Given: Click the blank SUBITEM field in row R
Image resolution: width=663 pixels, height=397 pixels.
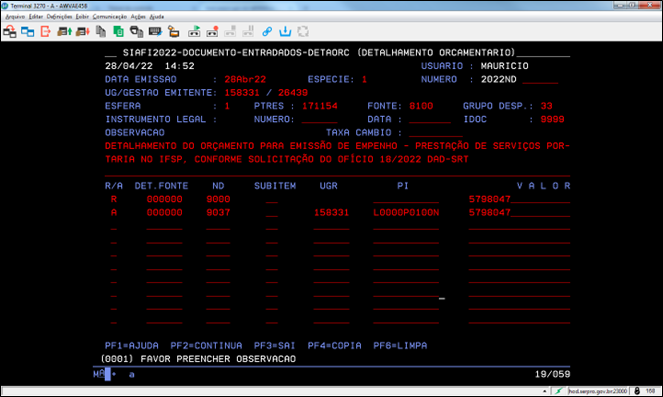Looking at the screenshot, I should click(272, 200).
